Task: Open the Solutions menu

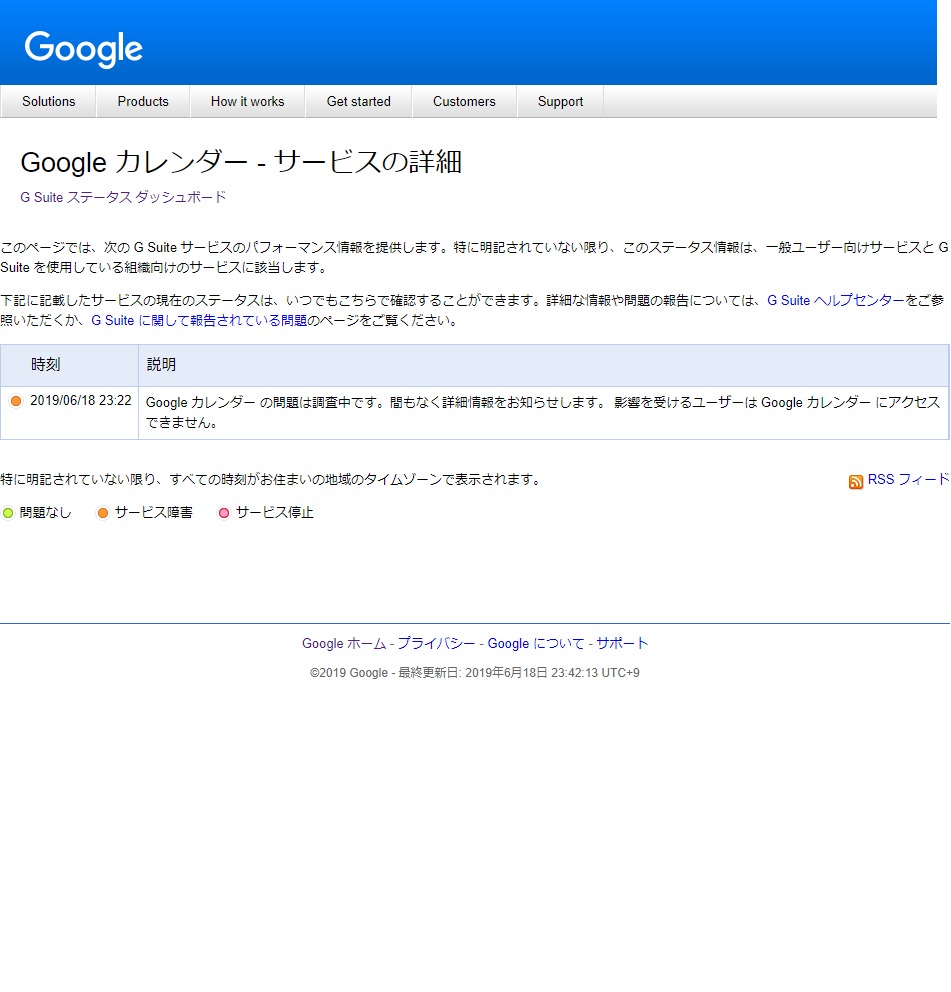Action: pos(48,101)
